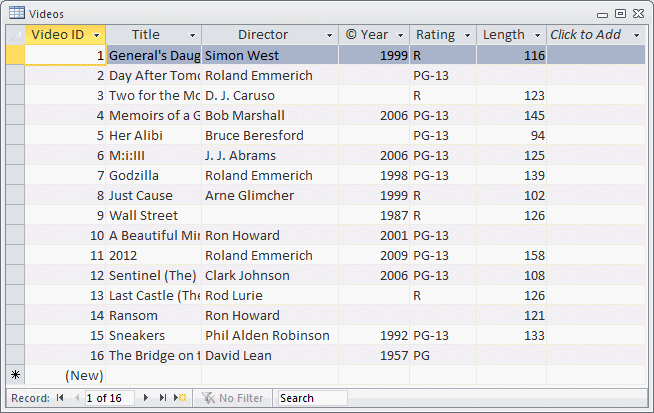Open the Director column dropdown arrow
Viewport: 654px width, 413px height.
click(x=329, y=35)
